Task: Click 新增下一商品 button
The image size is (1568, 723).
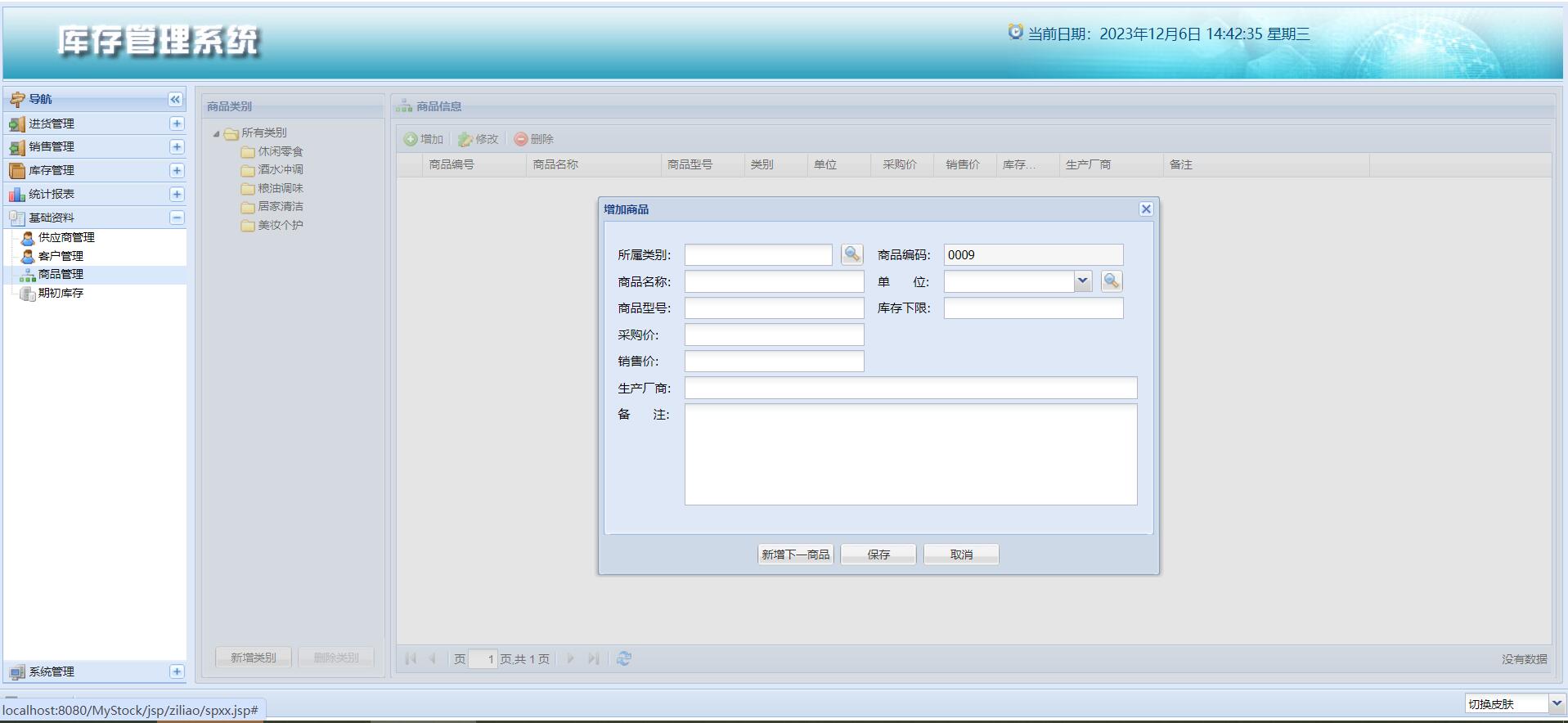Action: pyautogui.click(x=796, y=555)
